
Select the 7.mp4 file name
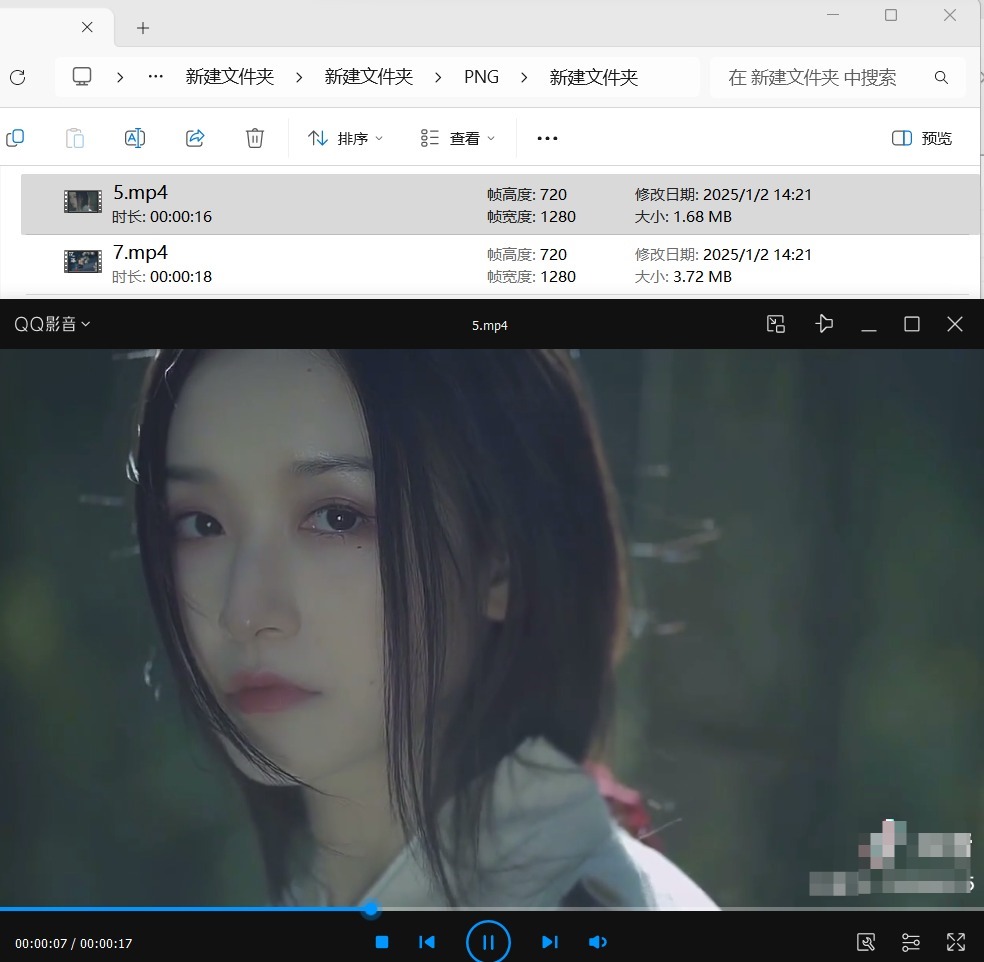point(140,252)
